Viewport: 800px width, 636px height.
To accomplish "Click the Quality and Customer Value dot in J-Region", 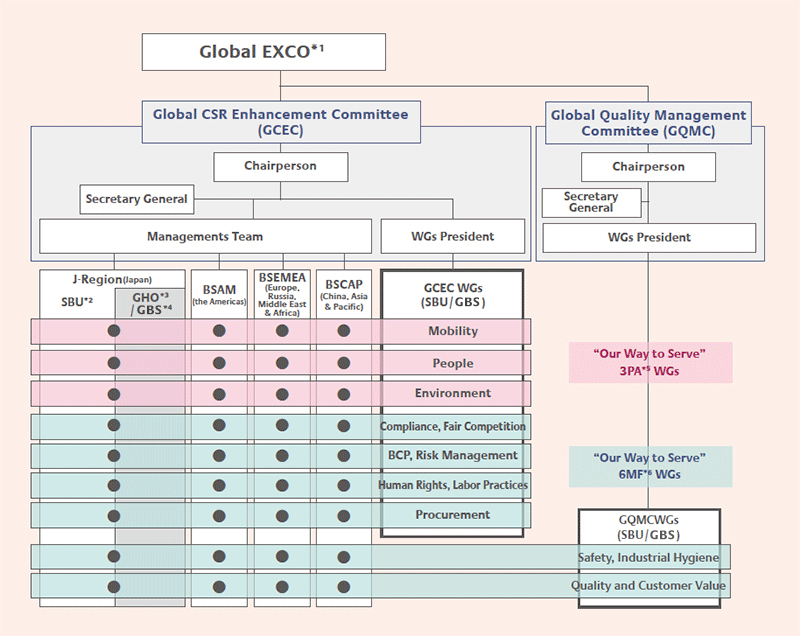I will [x=114, y=587].
